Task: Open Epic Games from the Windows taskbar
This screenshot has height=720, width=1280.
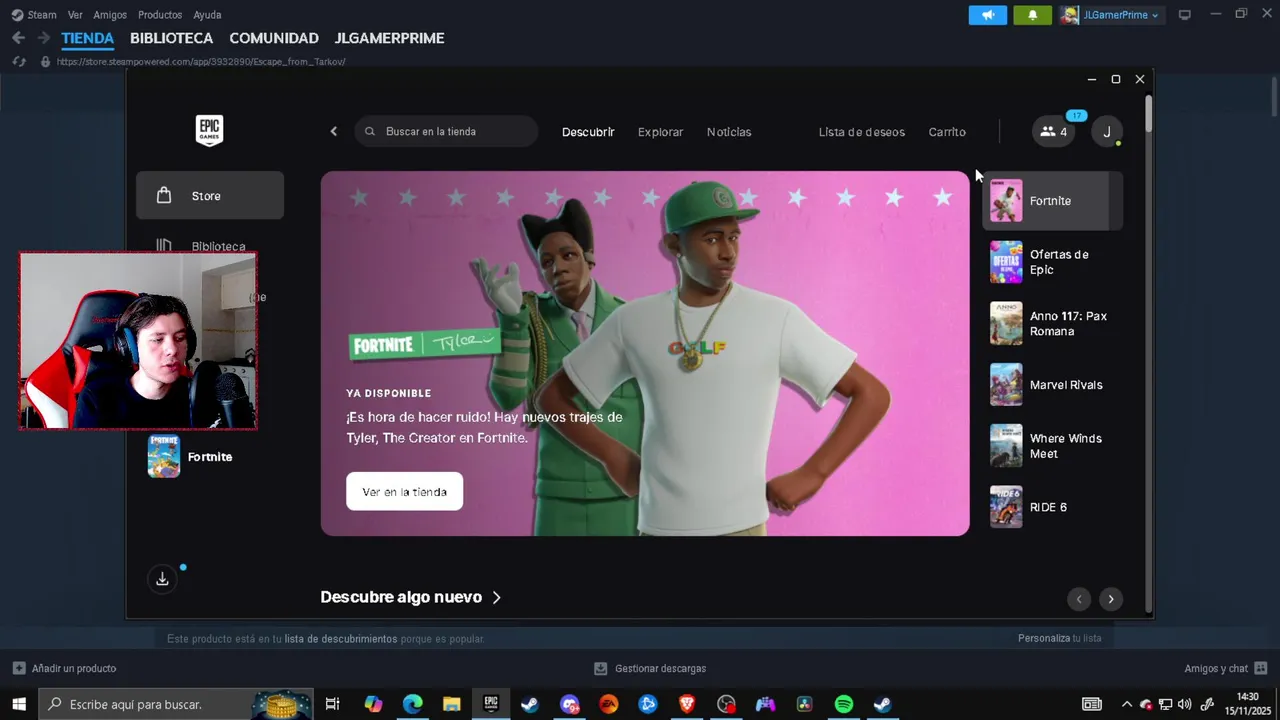Action: (x=491, y=704)
